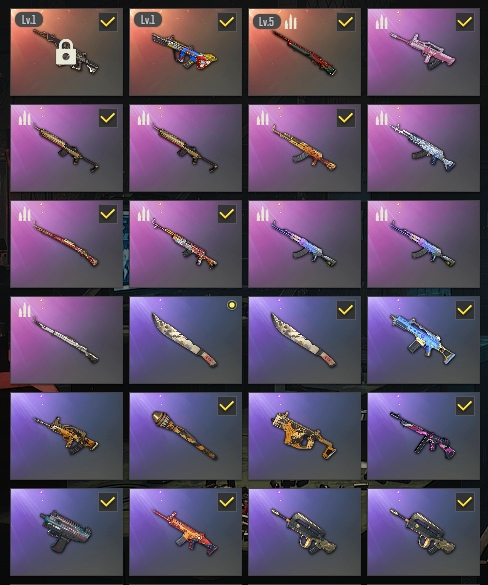The width and height of the screenshot is (488, 585).
Task: Select the unchecked camo FAMAS skin
Action: click(x=304, y=532)
